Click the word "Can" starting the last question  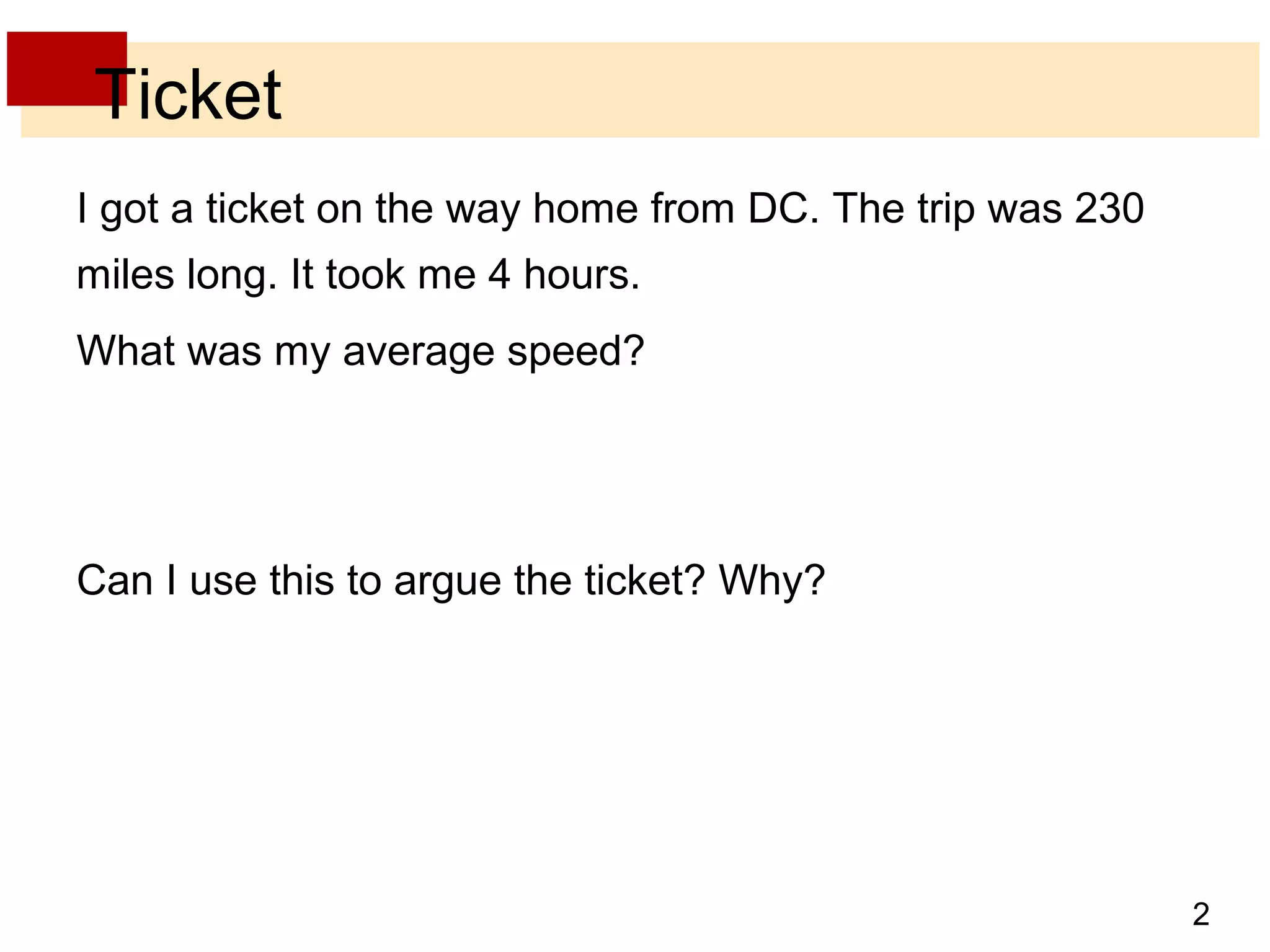(115, 581)
